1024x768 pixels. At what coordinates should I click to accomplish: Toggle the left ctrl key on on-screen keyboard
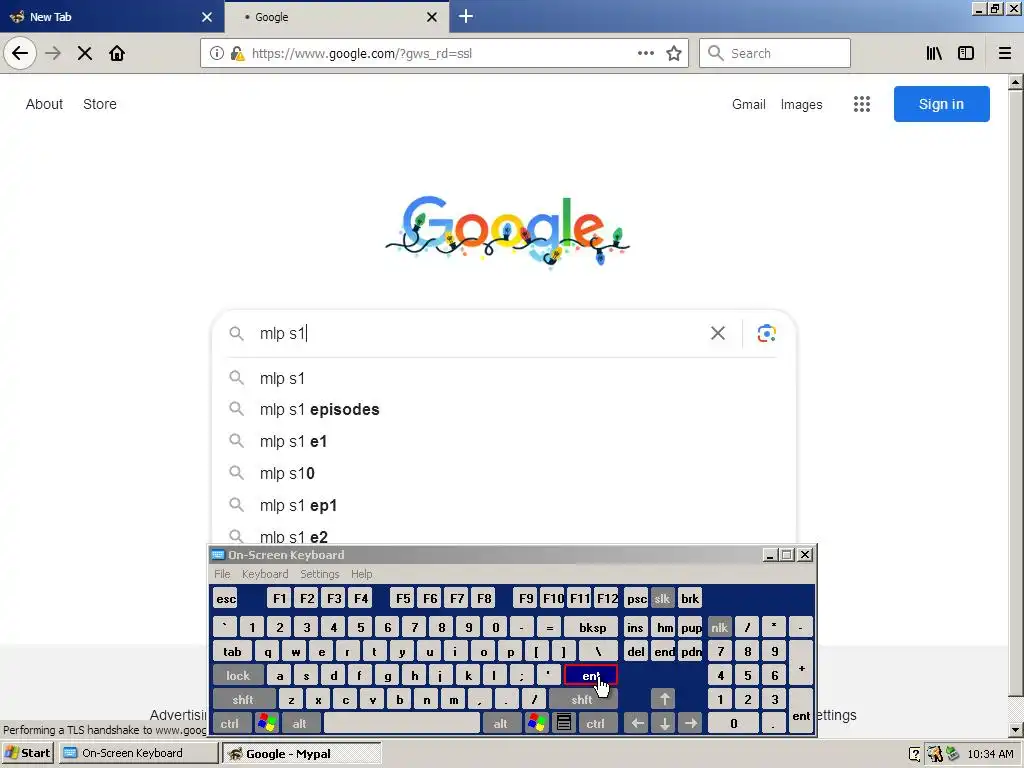(230, 723)
